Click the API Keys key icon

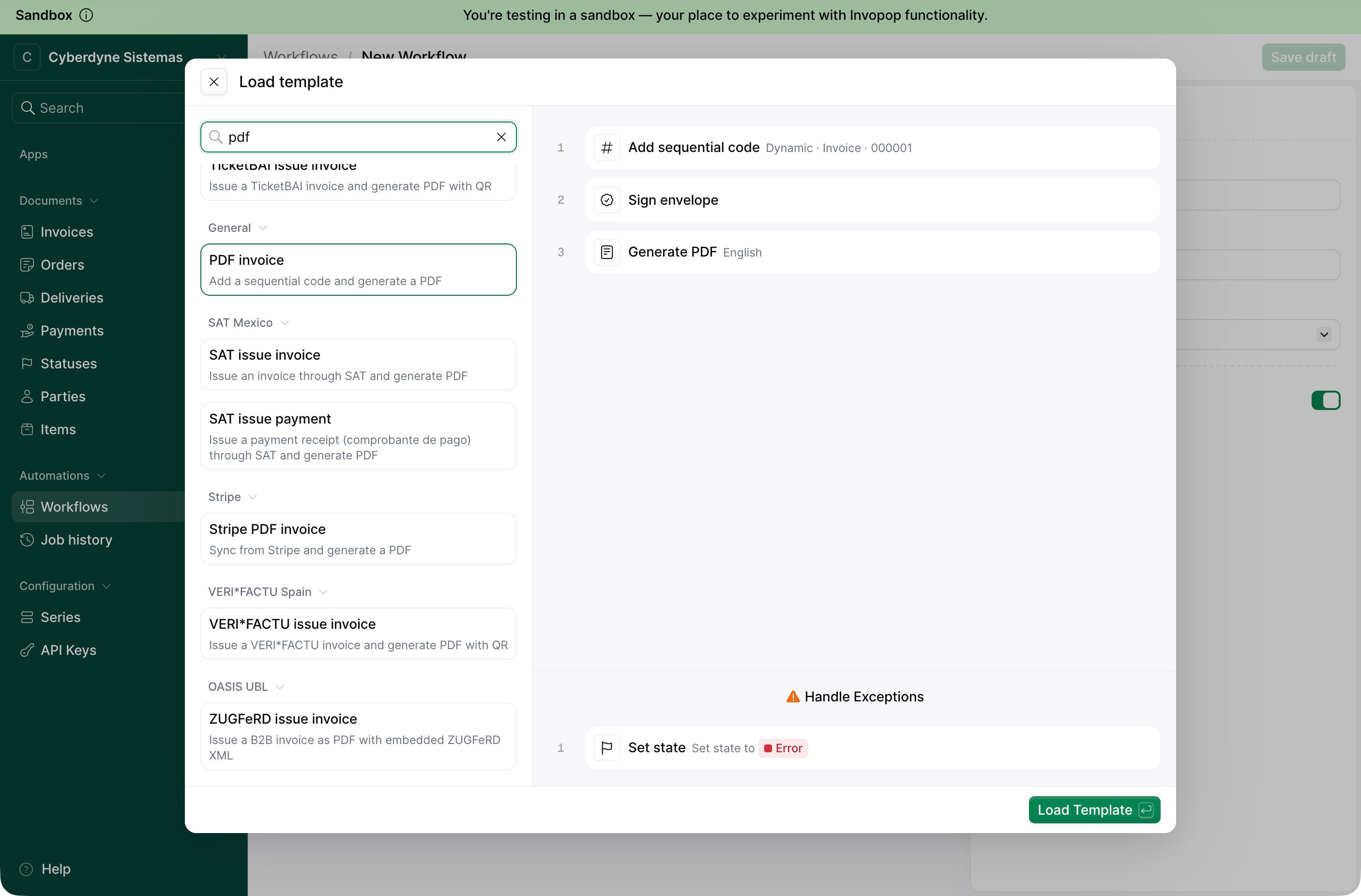tap(27, 650)
